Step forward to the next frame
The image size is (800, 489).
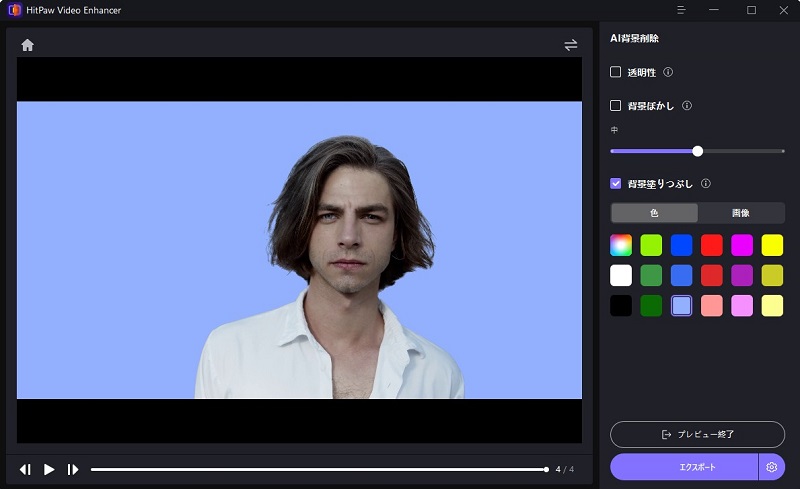(x=73, y=469)
